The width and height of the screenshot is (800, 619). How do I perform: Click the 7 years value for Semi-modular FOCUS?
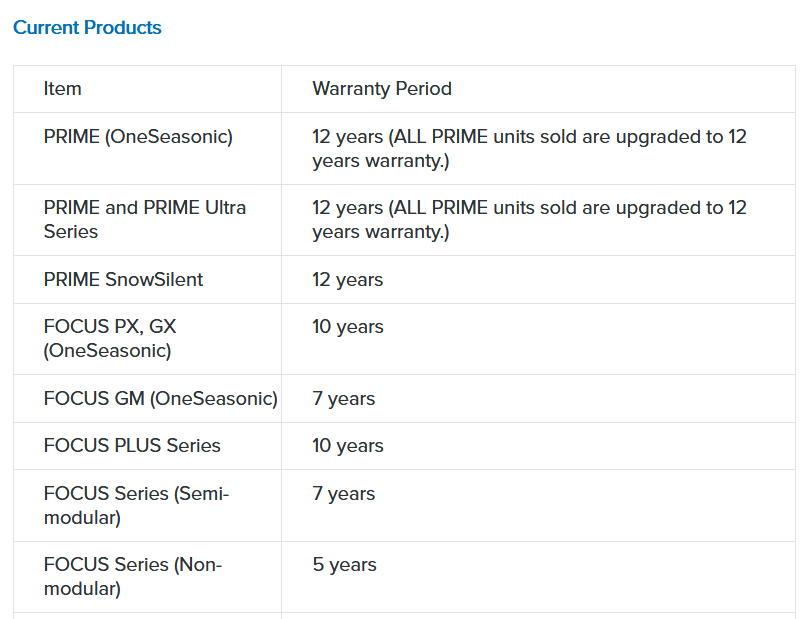tap(343, 494)
